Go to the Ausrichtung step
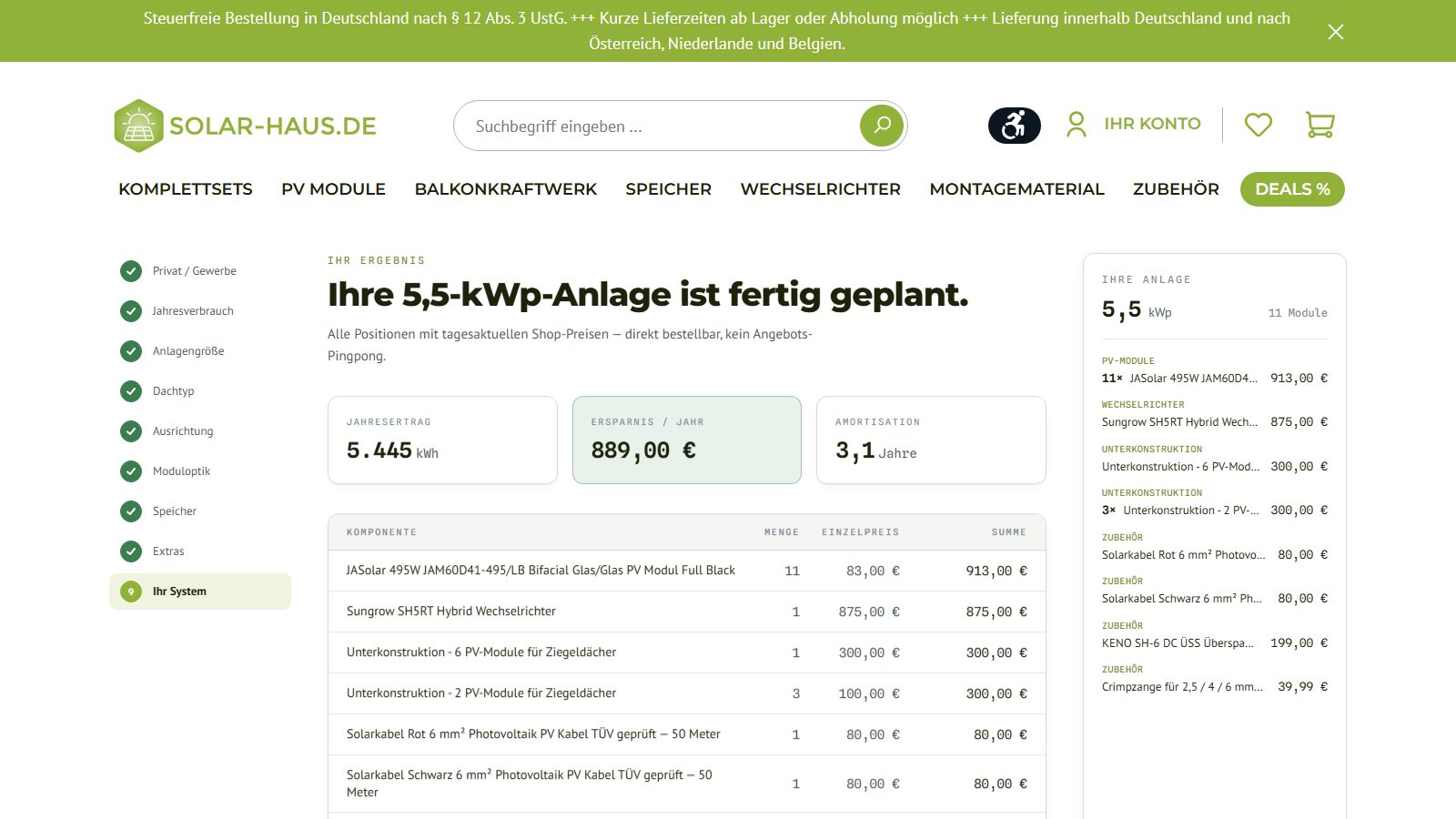 click(200, 431)
